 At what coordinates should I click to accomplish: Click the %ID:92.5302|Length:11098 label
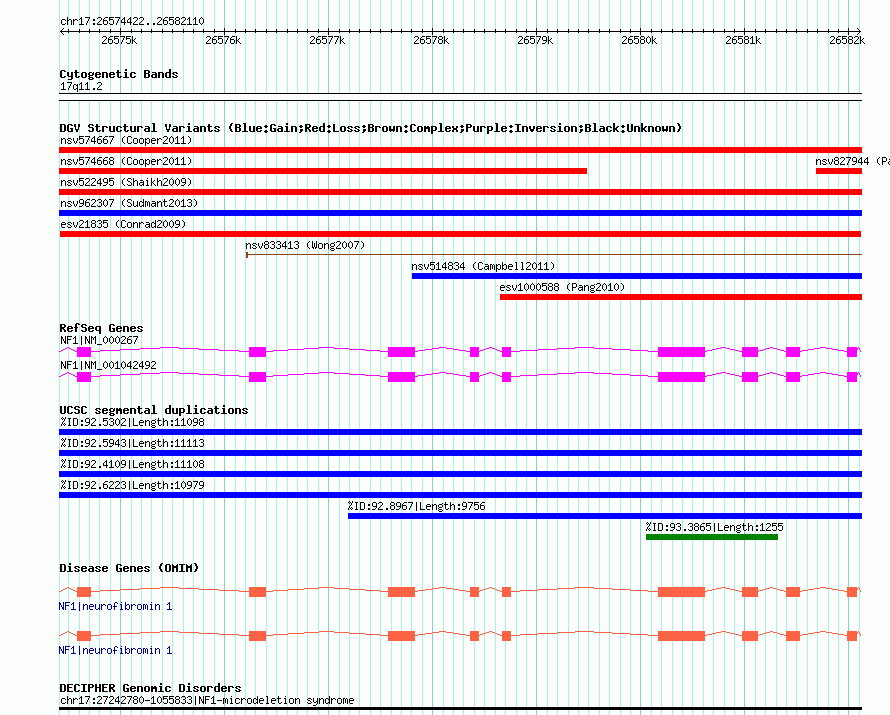(132, 422)
